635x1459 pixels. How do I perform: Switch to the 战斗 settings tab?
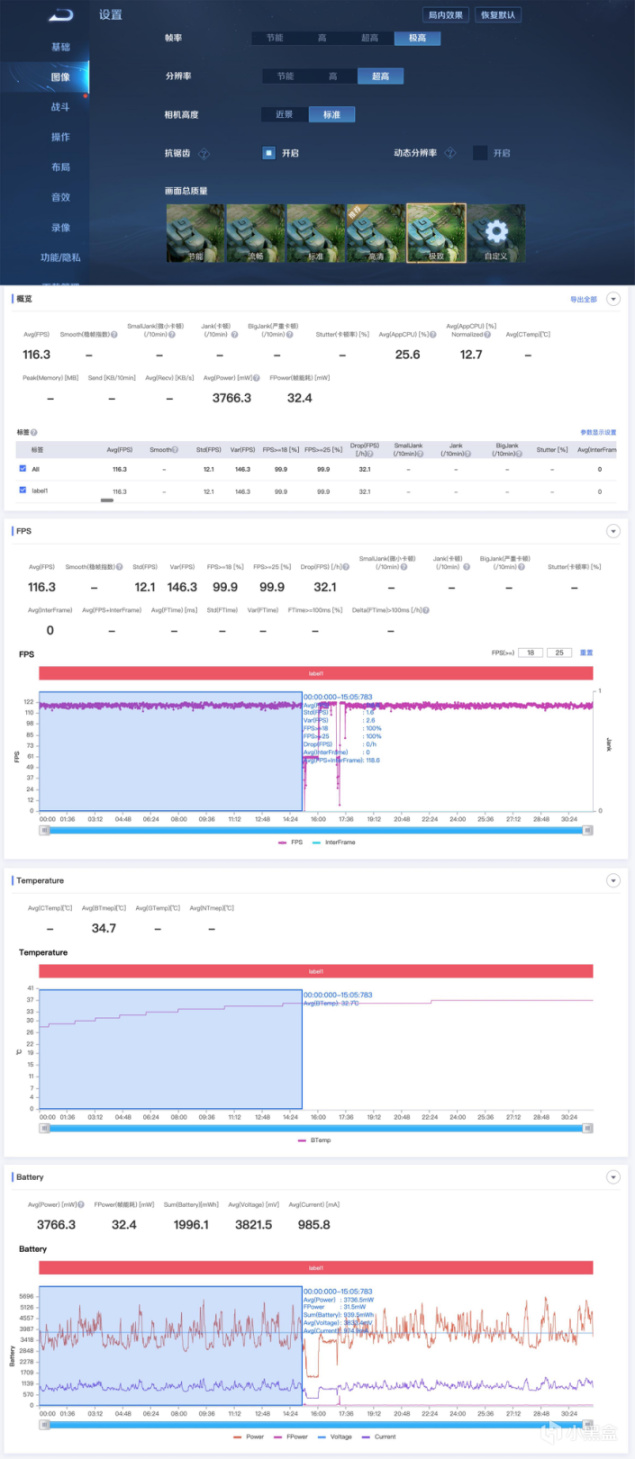coord(61,106)
